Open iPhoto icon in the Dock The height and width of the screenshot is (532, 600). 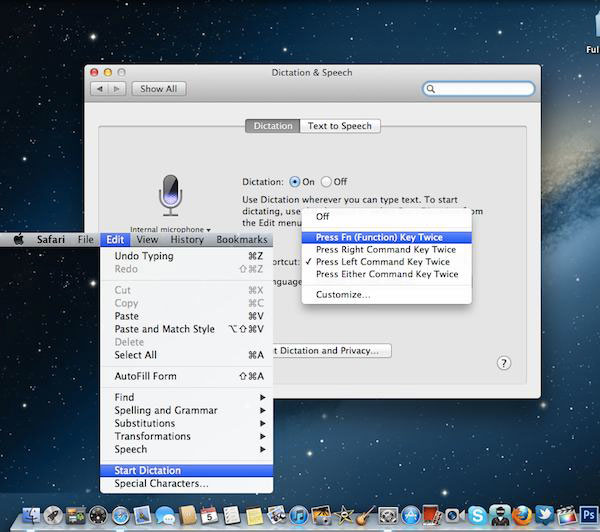coord(321,515)
